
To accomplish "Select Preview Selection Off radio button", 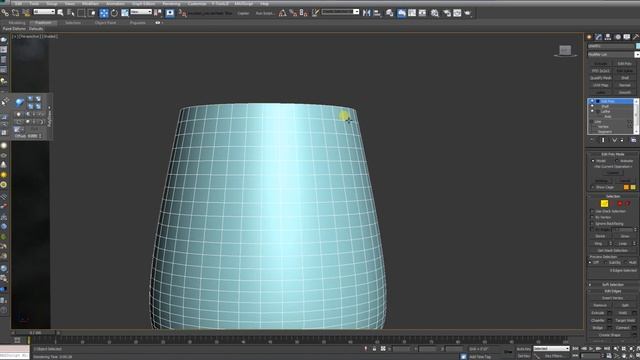I will click(x=590, y=262).
